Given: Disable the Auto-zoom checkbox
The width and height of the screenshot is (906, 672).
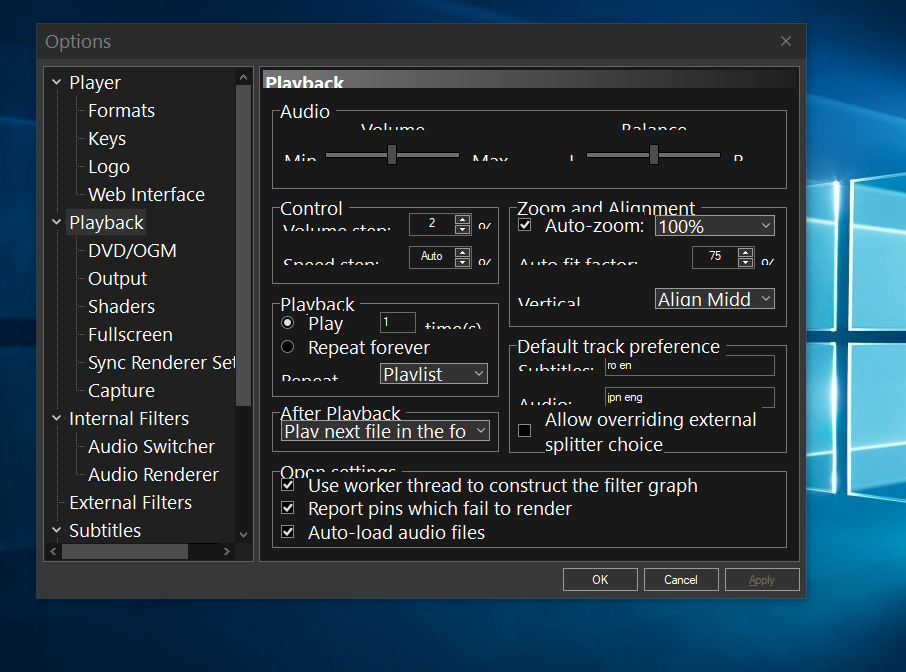Looking at the screenshot, I should 525,225.
